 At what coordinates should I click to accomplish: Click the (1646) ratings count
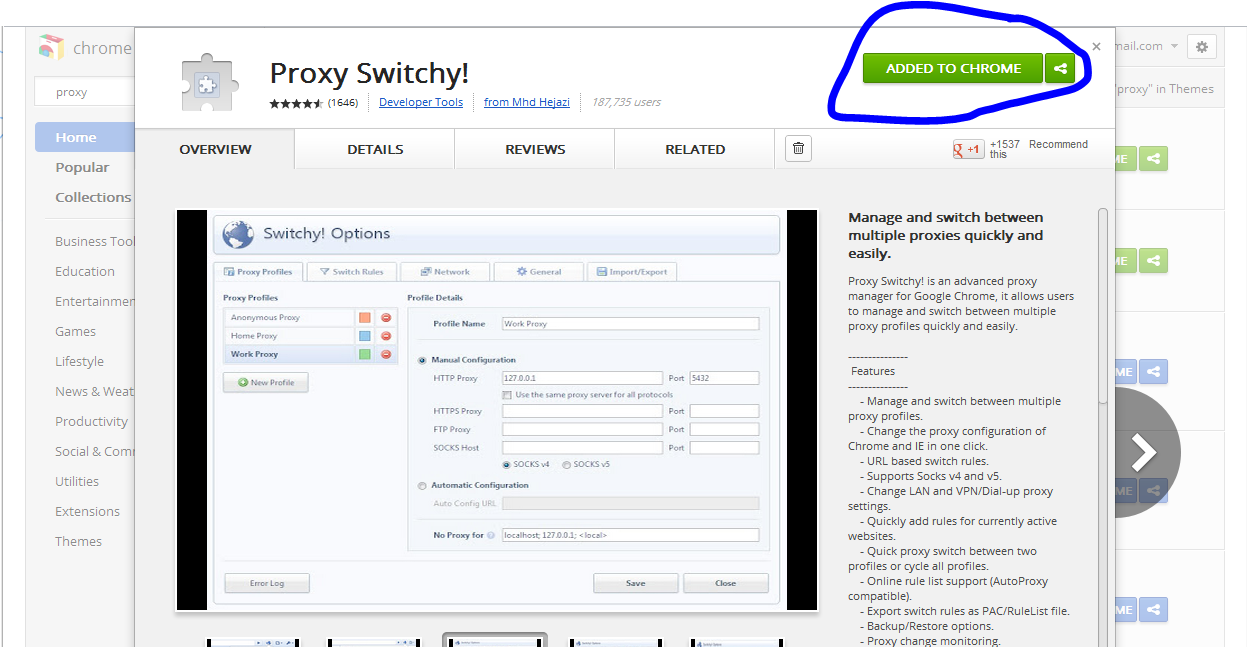[x=343, y=102]
